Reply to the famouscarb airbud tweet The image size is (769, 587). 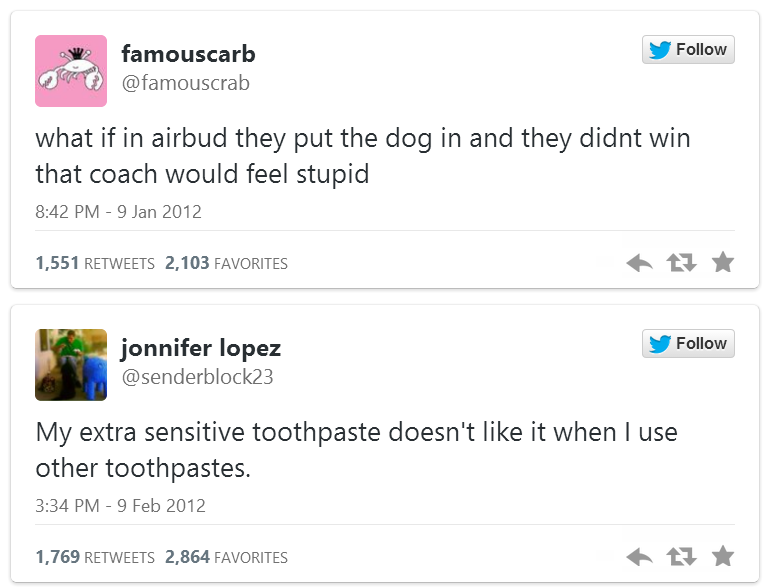tap(639, 263)
